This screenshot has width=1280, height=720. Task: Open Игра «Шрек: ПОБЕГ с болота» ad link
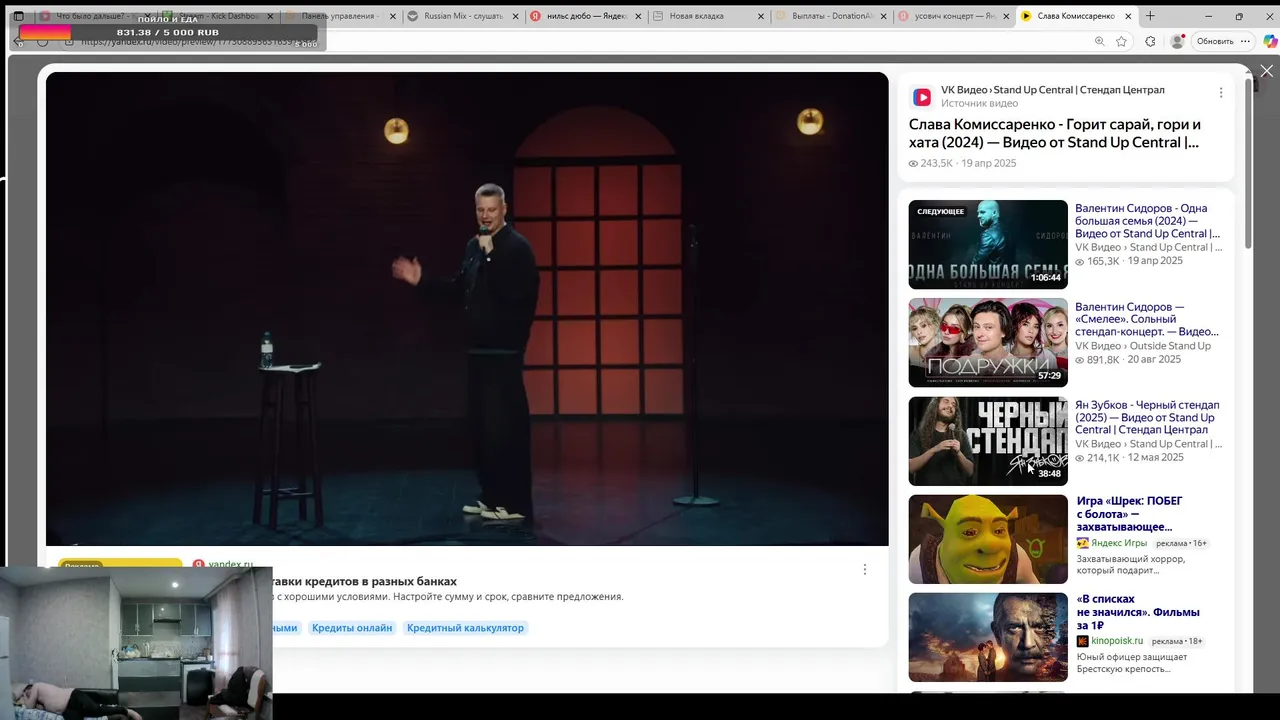tap(1130, 514)
